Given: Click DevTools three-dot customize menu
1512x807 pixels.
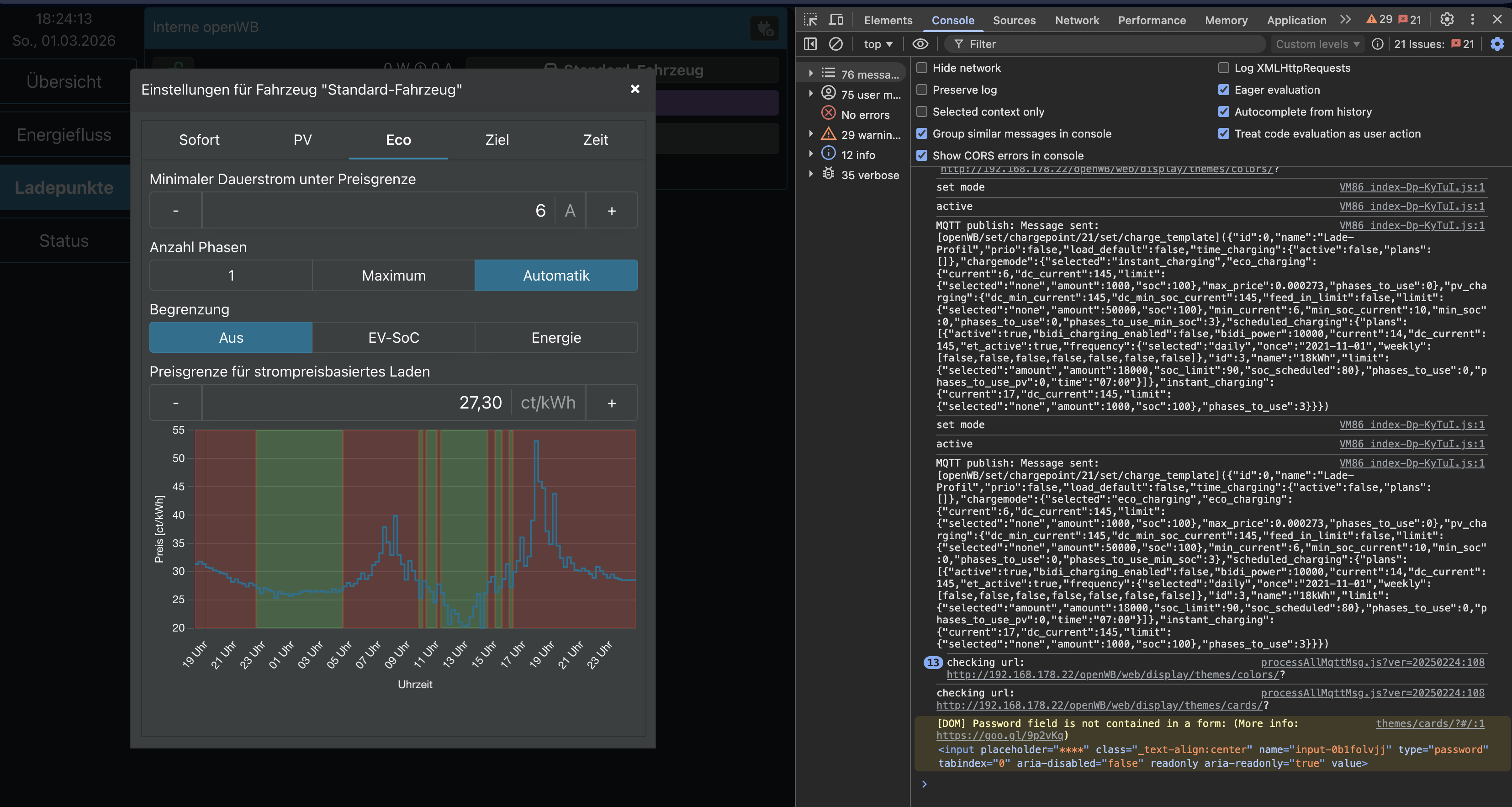Looking at the screenshot, I should (x=1472, y=19).
